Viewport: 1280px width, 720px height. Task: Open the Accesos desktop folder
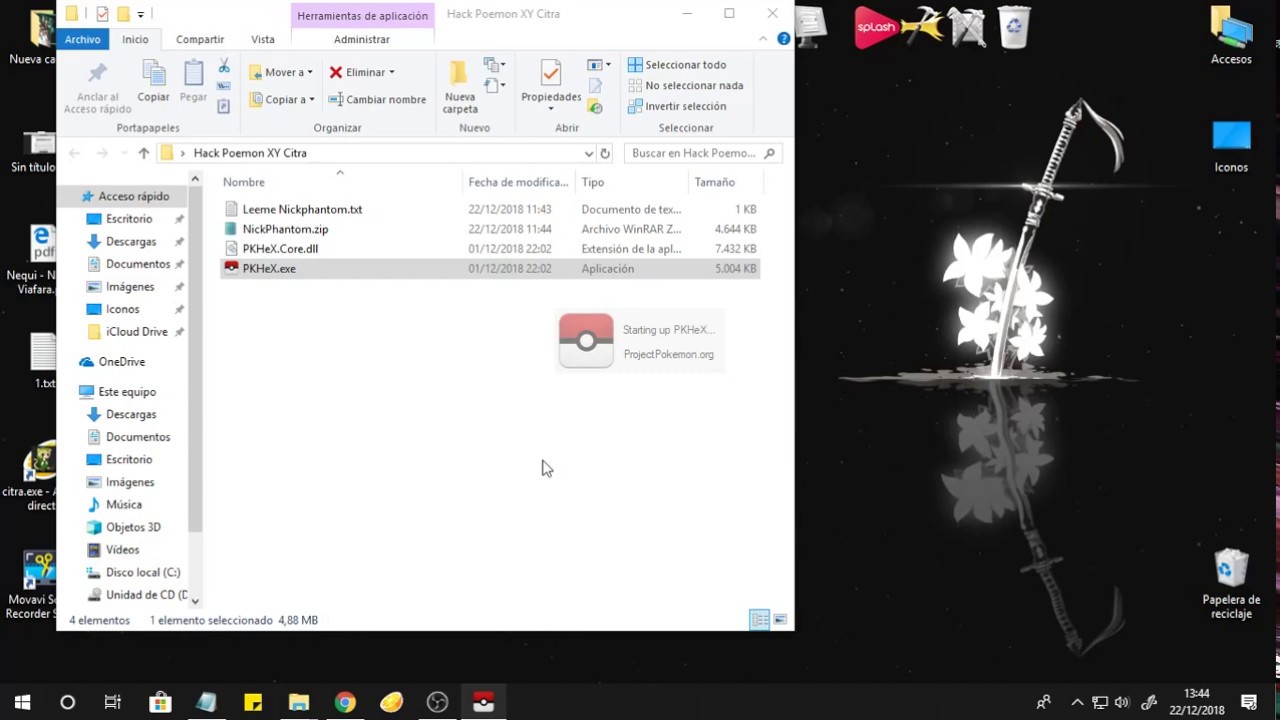(1231, 36)
